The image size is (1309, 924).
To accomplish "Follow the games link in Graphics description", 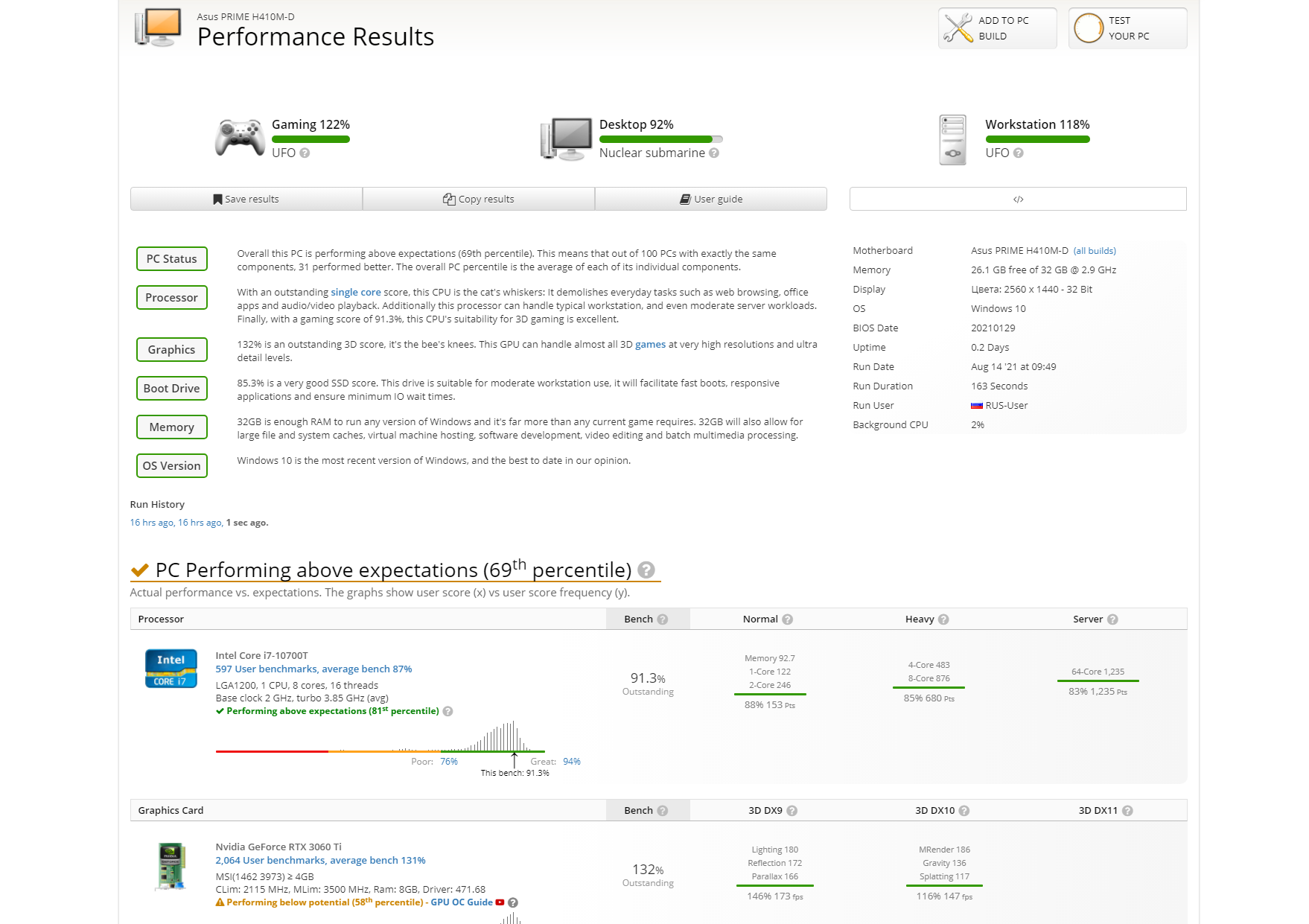I will (x=650, y=345).
